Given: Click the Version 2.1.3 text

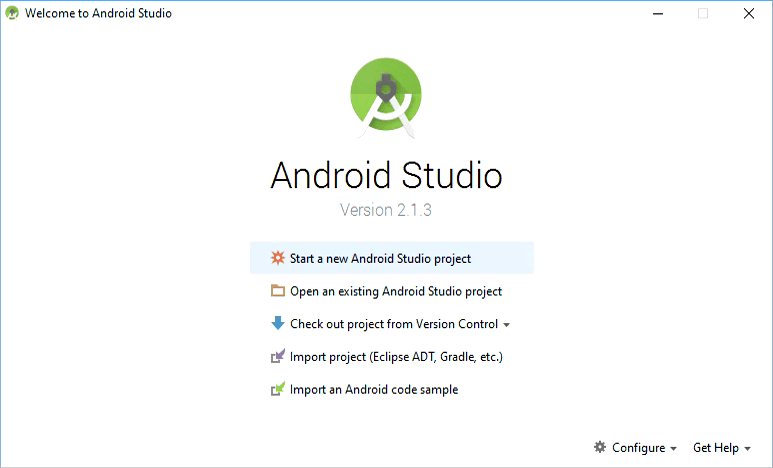Looking at the screenshot, I should (x=386, y=210).
